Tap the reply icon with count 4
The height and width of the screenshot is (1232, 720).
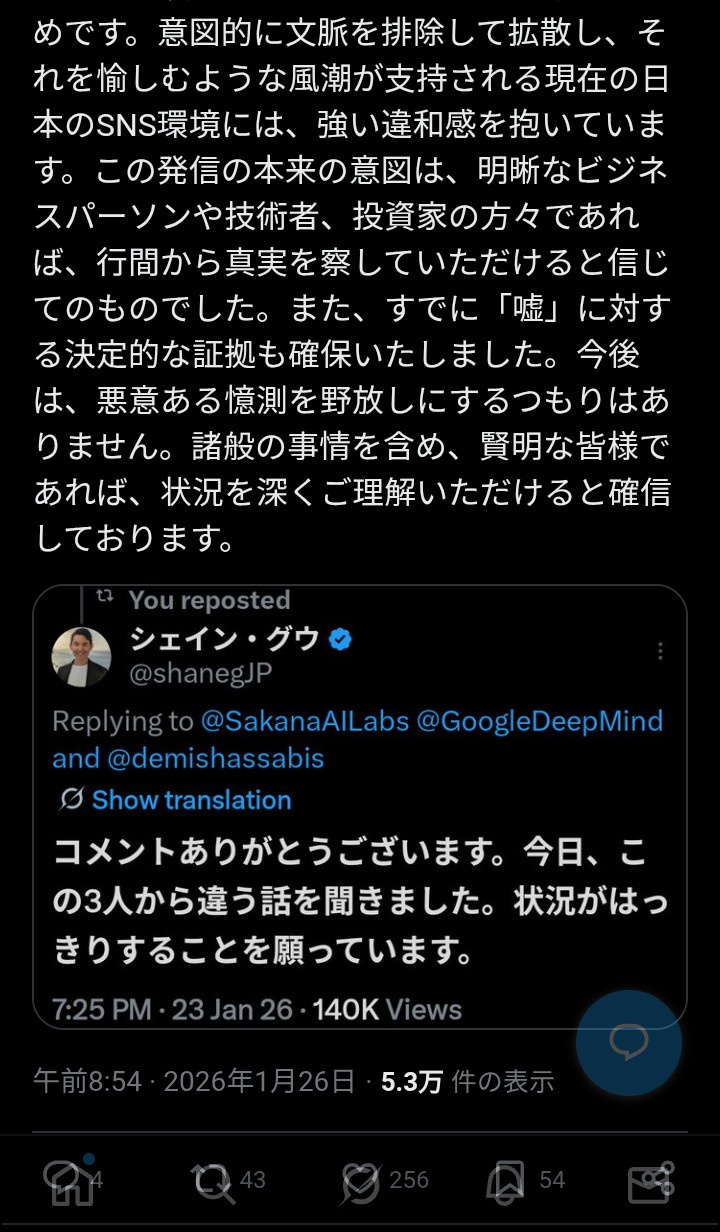click(66, 1181)
